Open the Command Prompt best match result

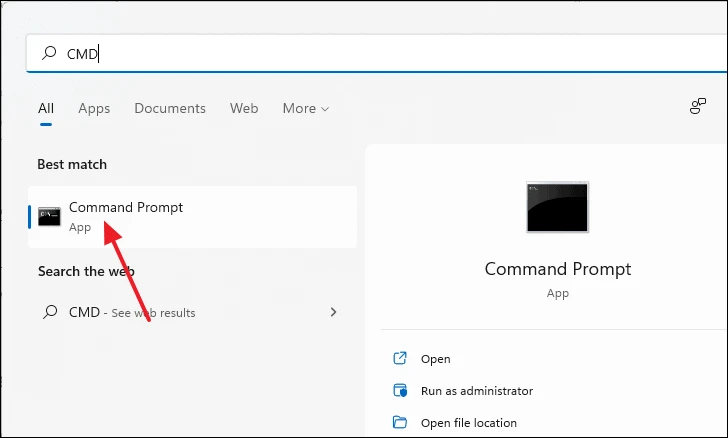point(192,217)
